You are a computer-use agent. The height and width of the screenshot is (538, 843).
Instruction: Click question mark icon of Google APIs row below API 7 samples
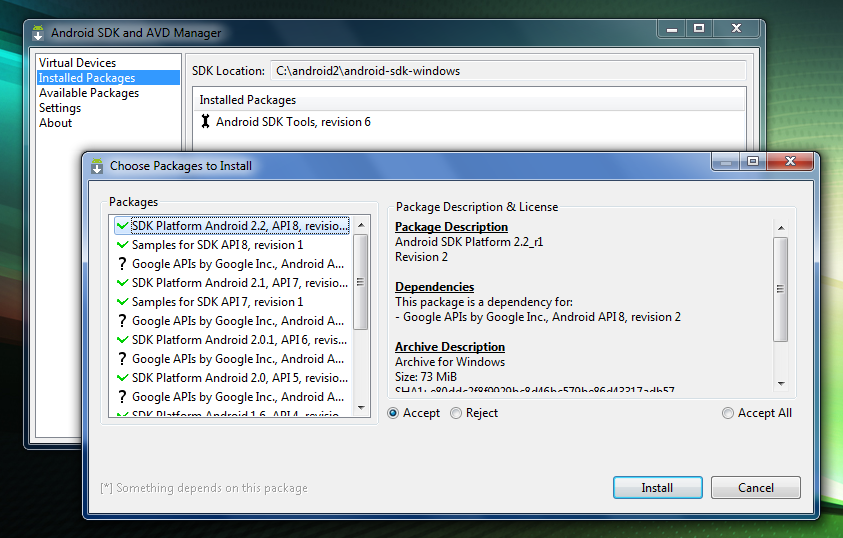pos(123,321)
